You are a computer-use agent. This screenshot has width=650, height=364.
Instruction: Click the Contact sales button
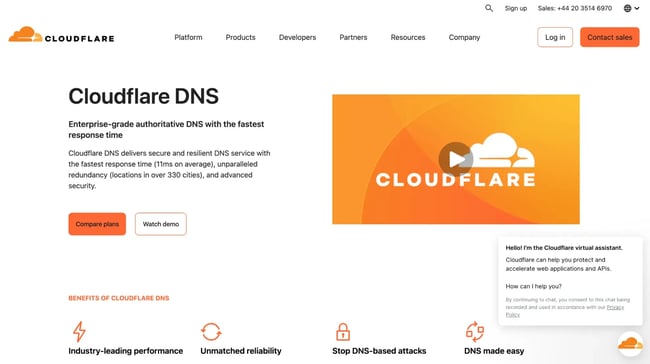click(x=609, y=37)
